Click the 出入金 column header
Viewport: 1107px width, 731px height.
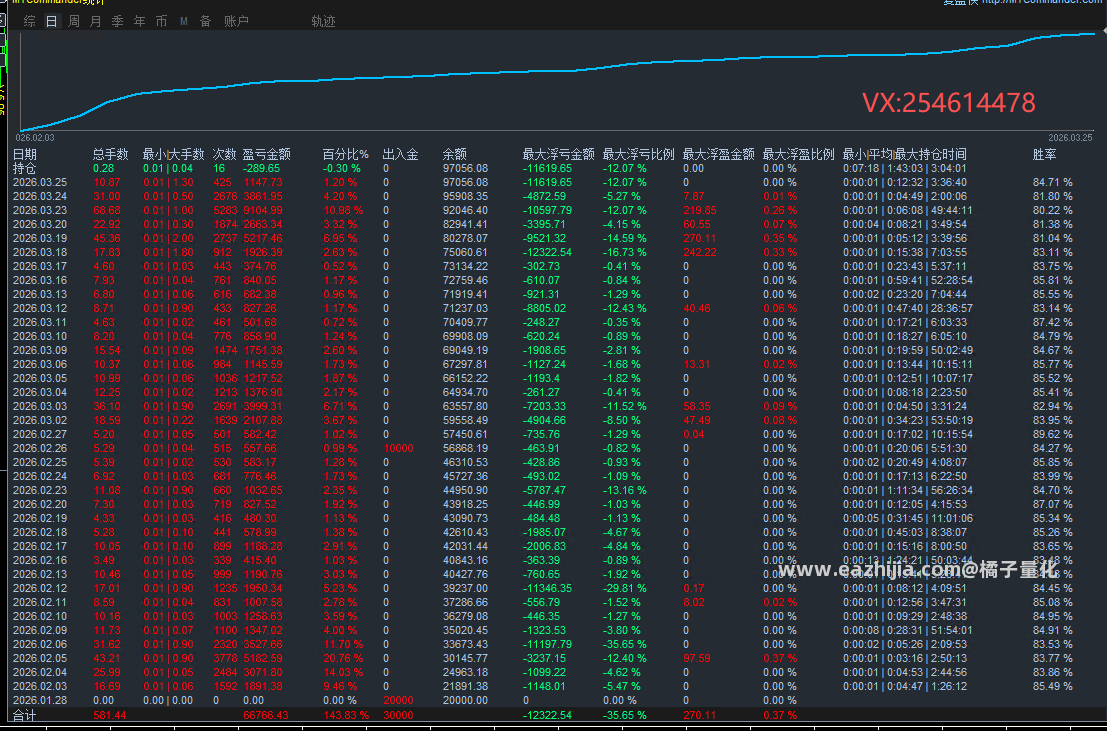tap(400, 154)
